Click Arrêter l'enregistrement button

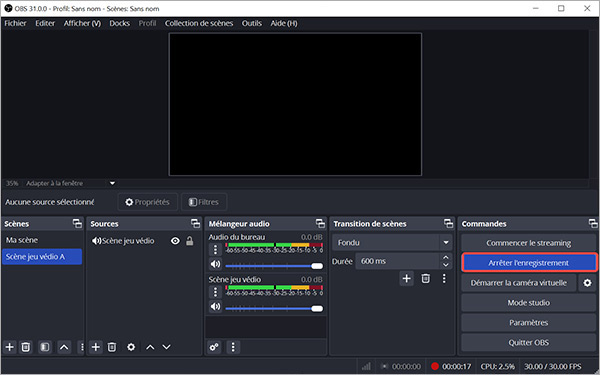click(x=528, y=262)
